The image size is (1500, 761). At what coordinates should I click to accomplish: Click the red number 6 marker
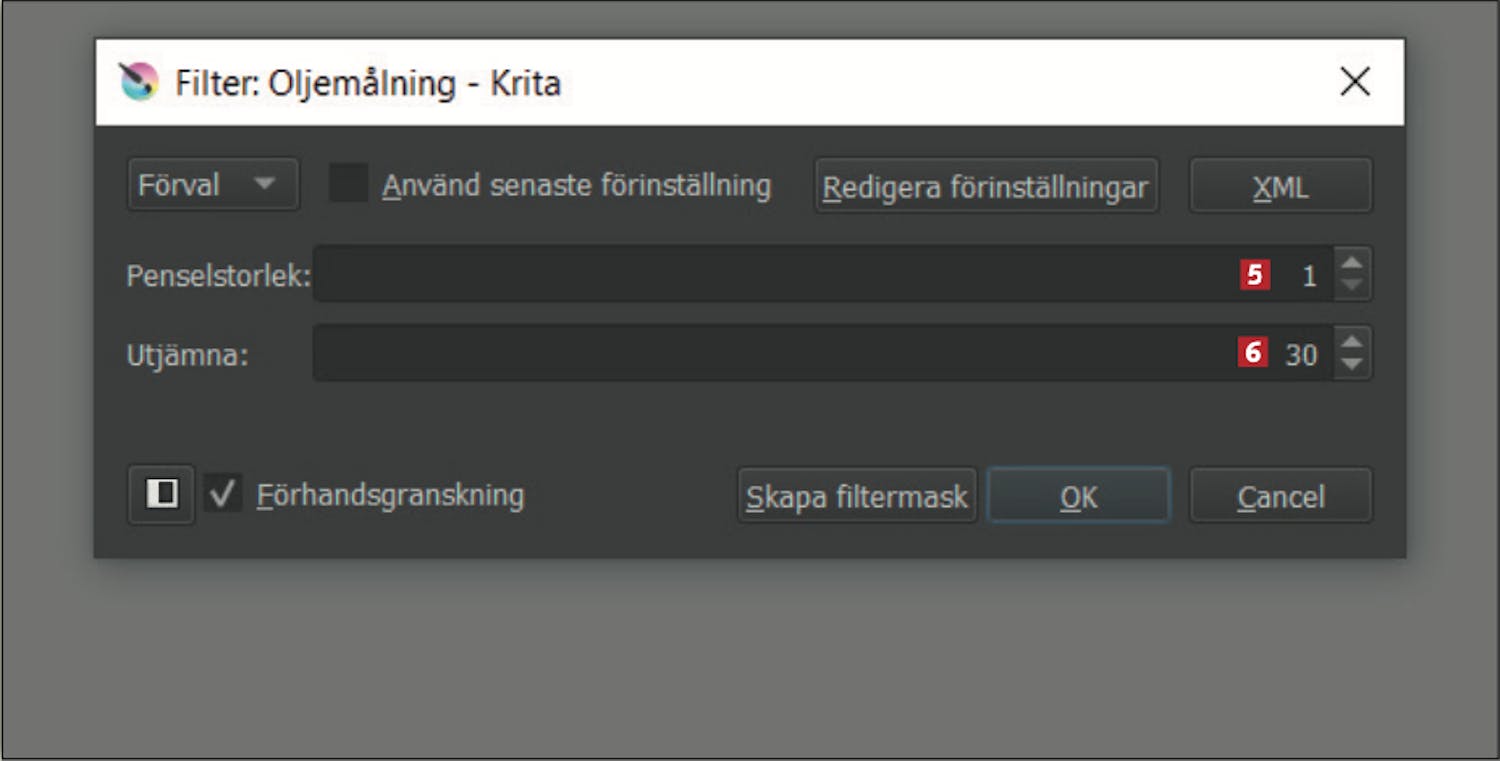1253,353
